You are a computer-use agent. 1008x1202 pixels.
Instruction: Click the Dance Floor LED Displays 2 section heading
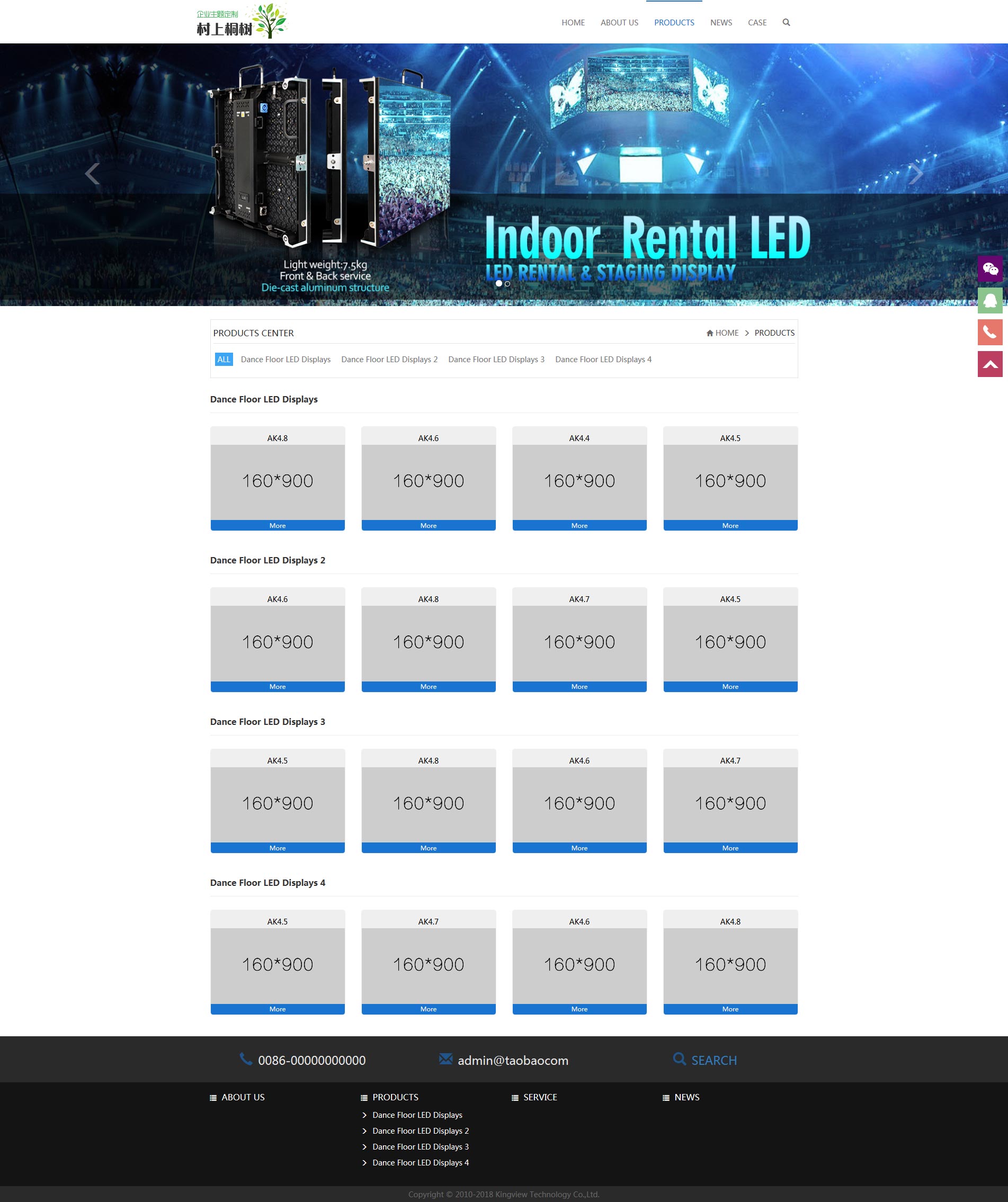[267, 560]
